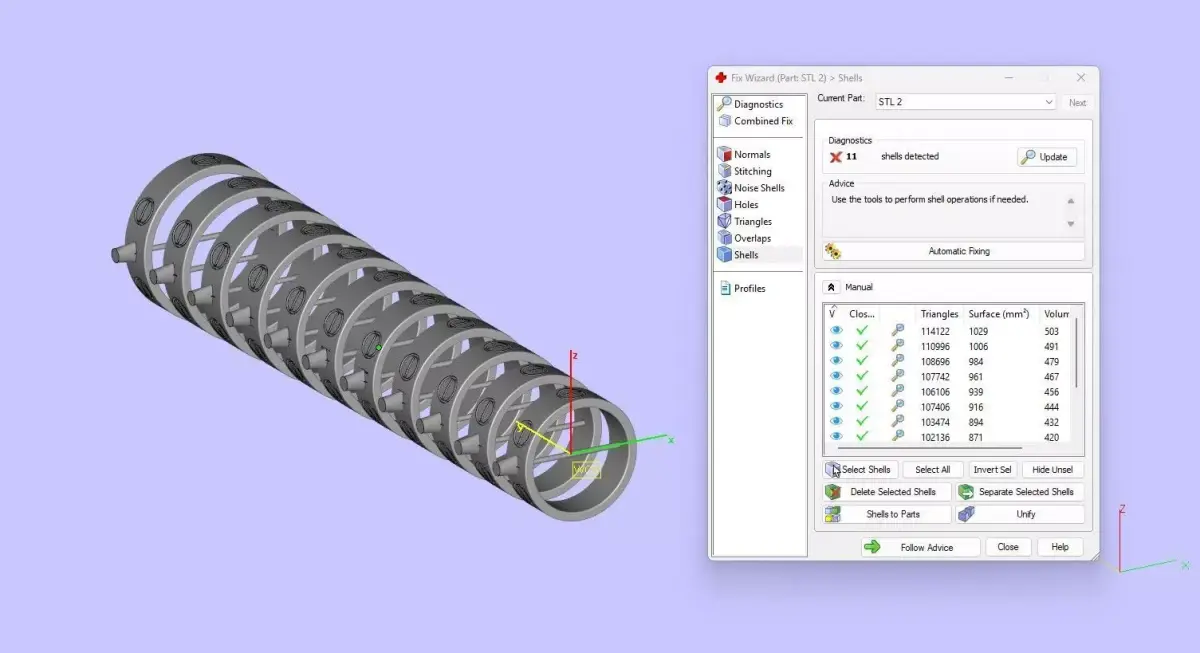Viewport: 1200px width, 653px height.
Task: Zoom to shell with 106106 triangles
Action: pyautogui.click(x=898, y=392)
